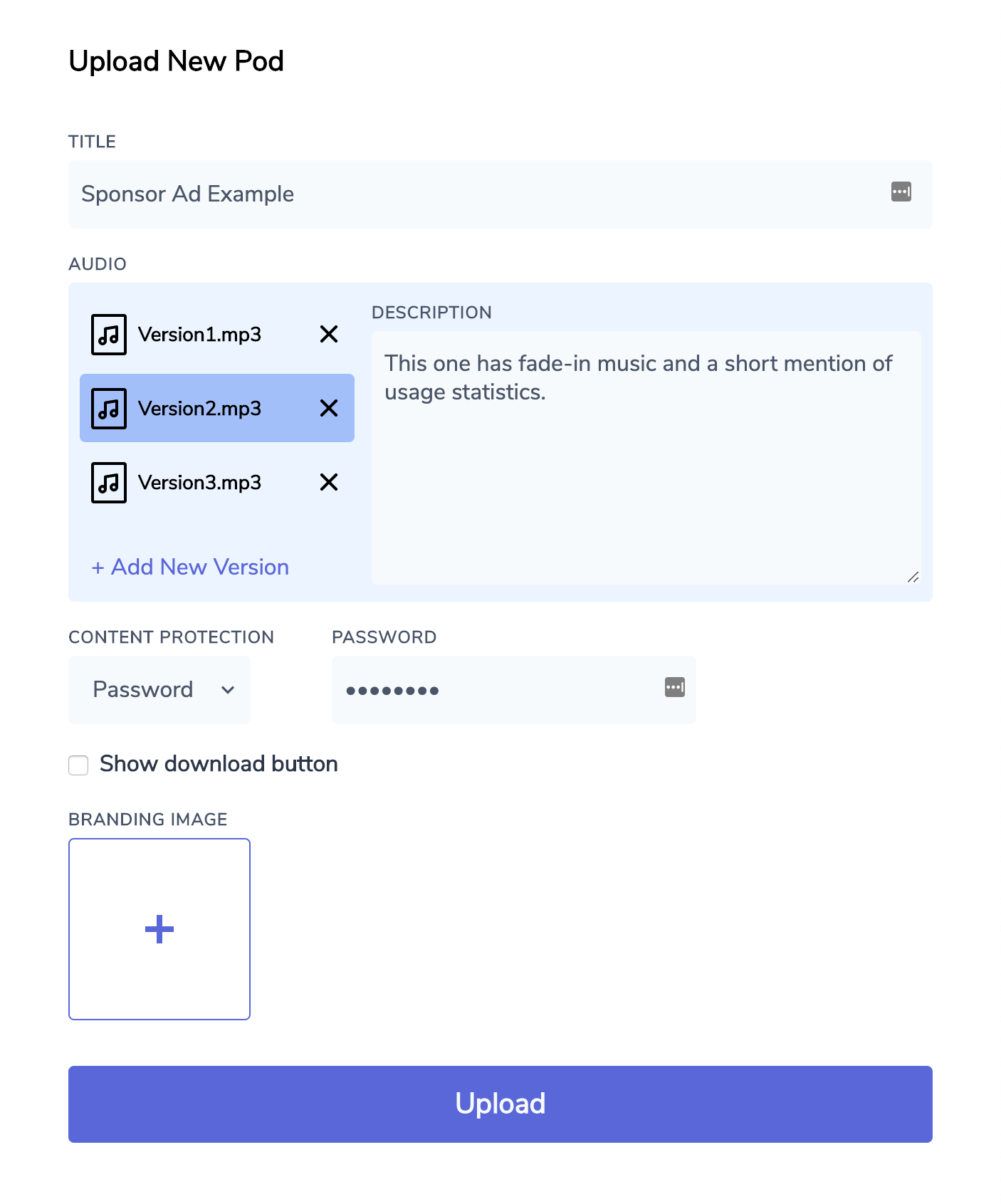
Task: Click the Version3.mp3 music file icon
Action: [x=109, y=483]
